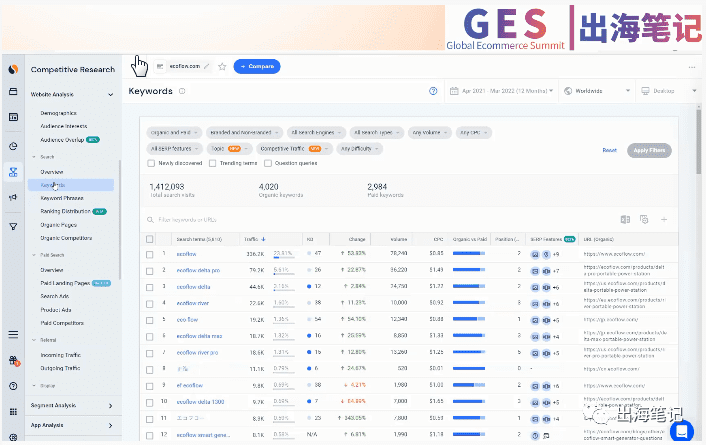Select the checkbox for eco flow row
Image resolution: width=706 pixels, height=445 pixels.
coord(149,320)
